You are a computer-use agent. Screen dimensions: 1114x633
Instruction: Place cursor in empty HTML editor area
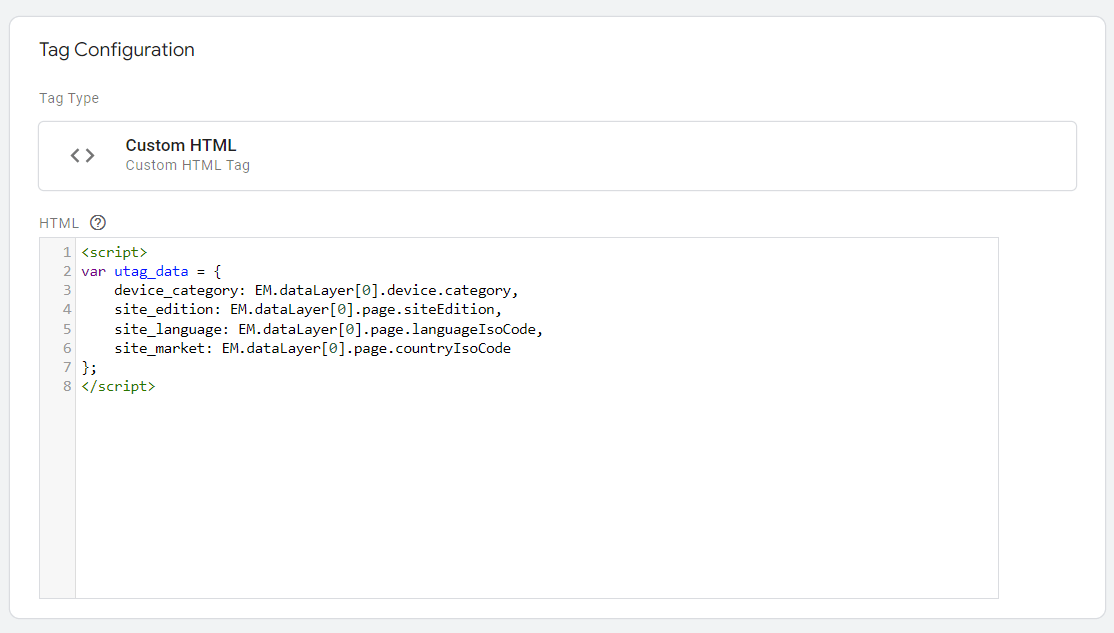point(536,497)
